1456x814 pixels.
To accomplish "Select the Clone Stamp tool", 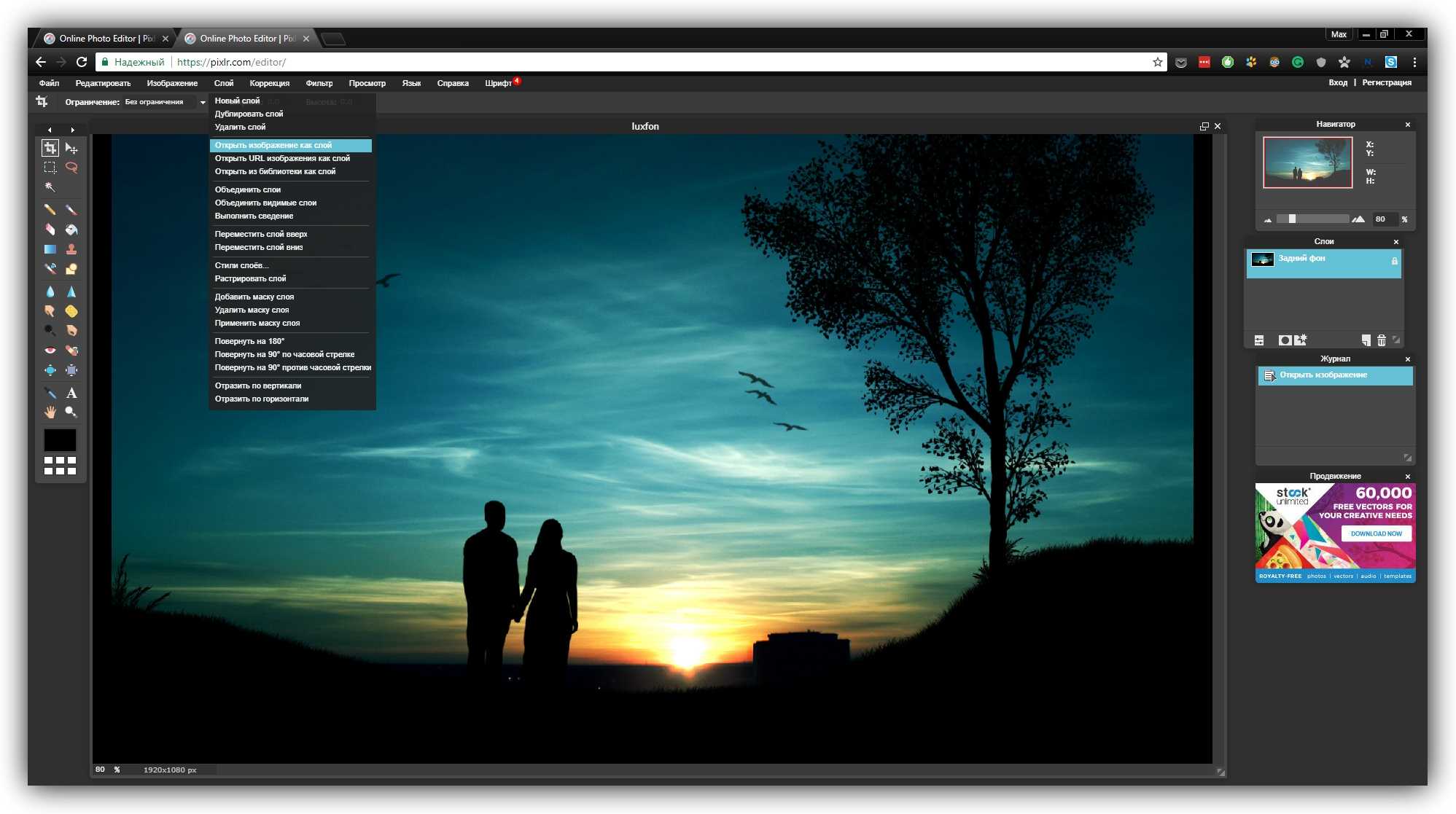I will click(71, 249).
